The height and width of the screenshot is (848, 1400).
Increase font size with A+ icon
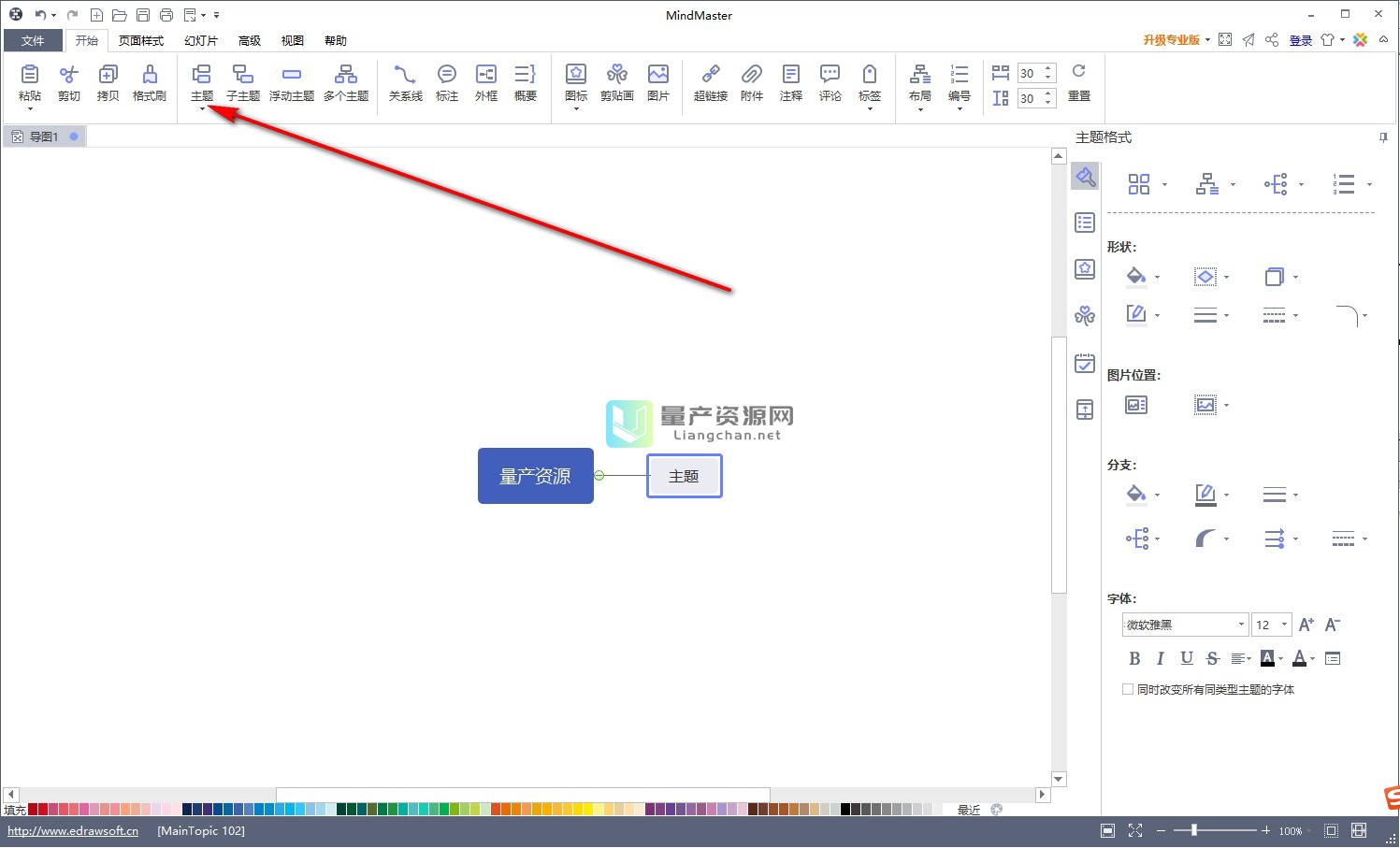click(x=1306, y=625)
